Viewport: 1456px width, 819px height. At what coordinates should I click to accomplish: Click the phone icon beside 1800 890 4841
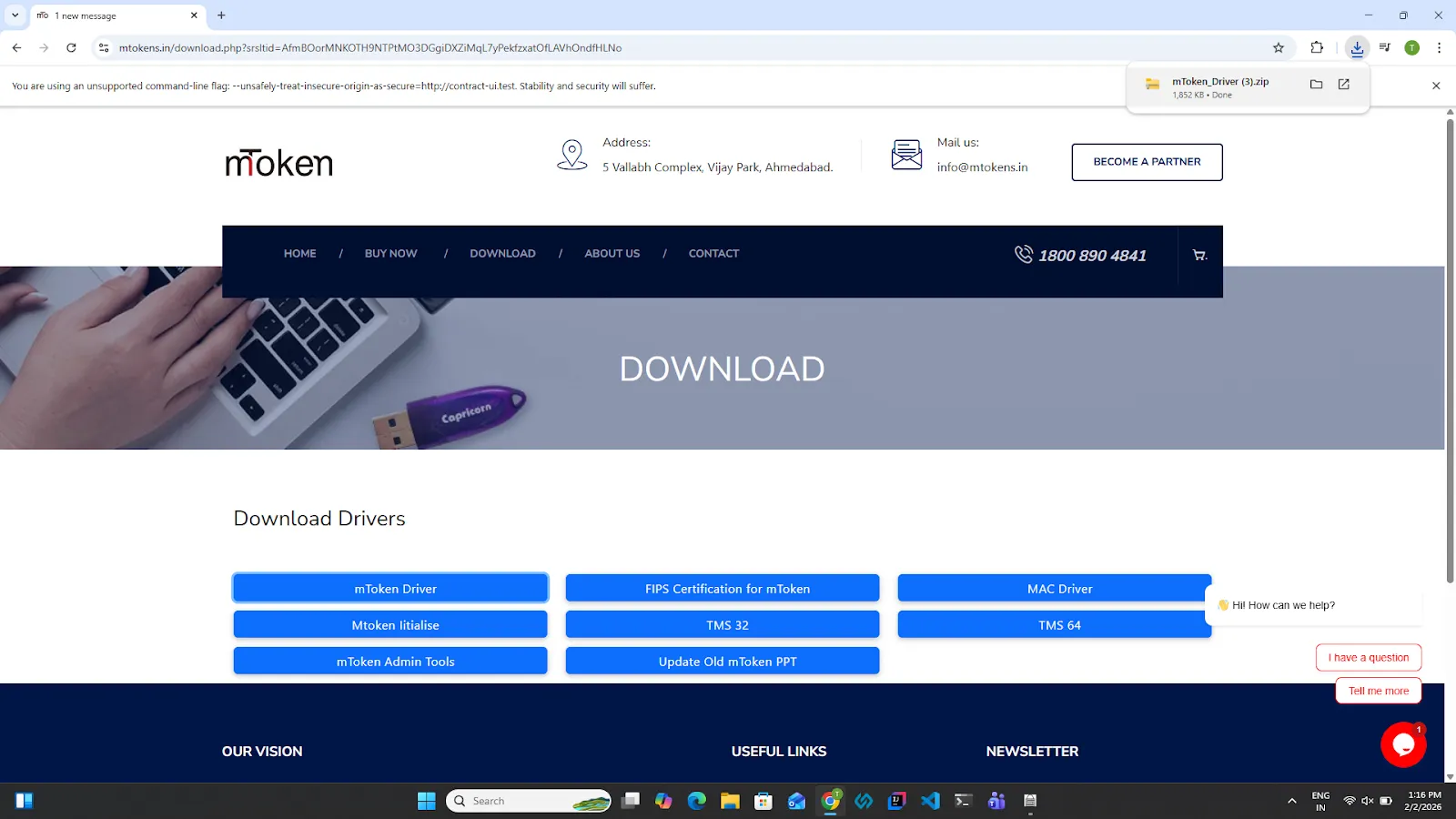click(1024, 254)
